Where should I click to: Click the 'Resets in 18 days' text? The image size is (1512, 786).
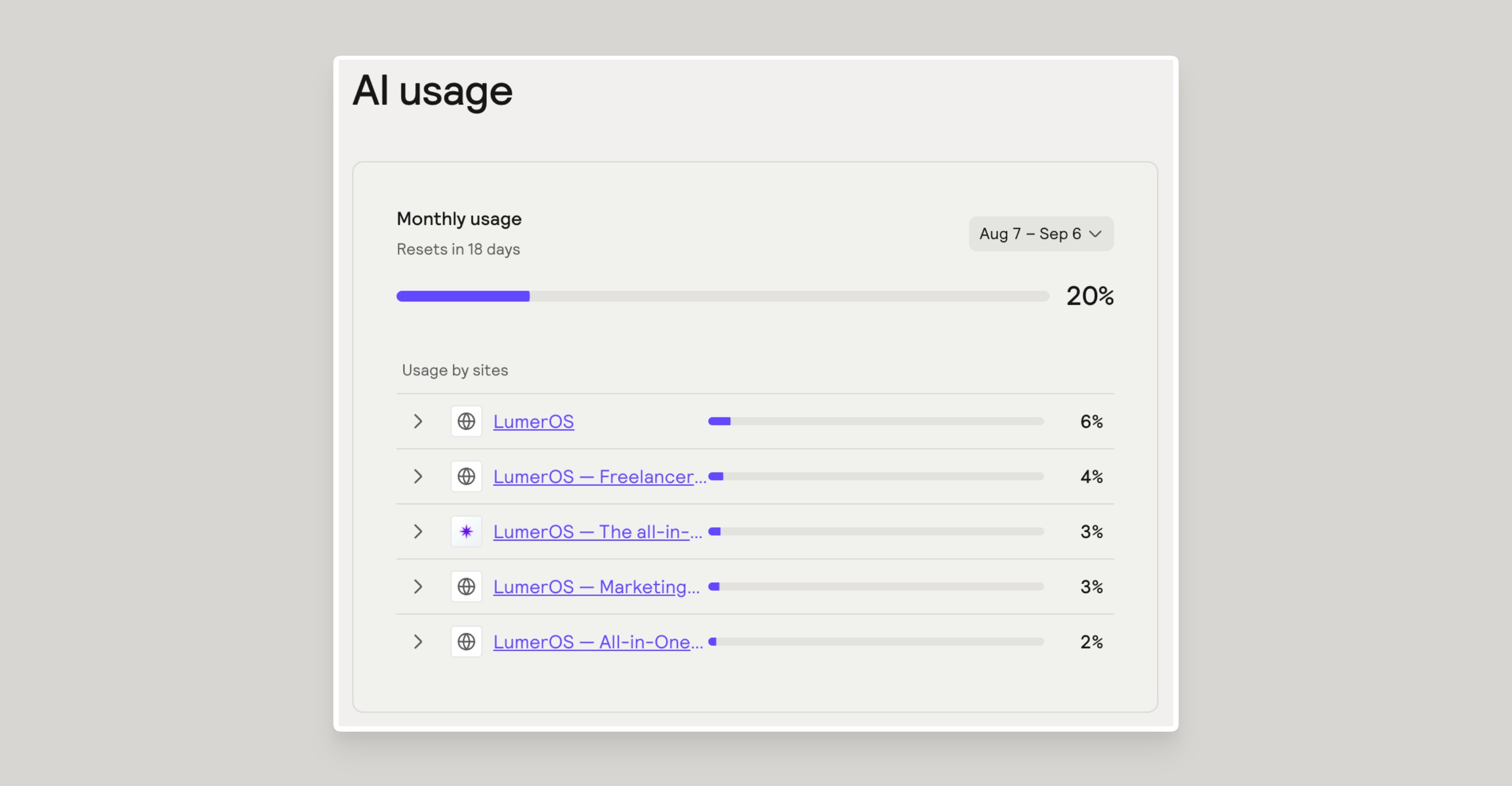pos(459,249)
